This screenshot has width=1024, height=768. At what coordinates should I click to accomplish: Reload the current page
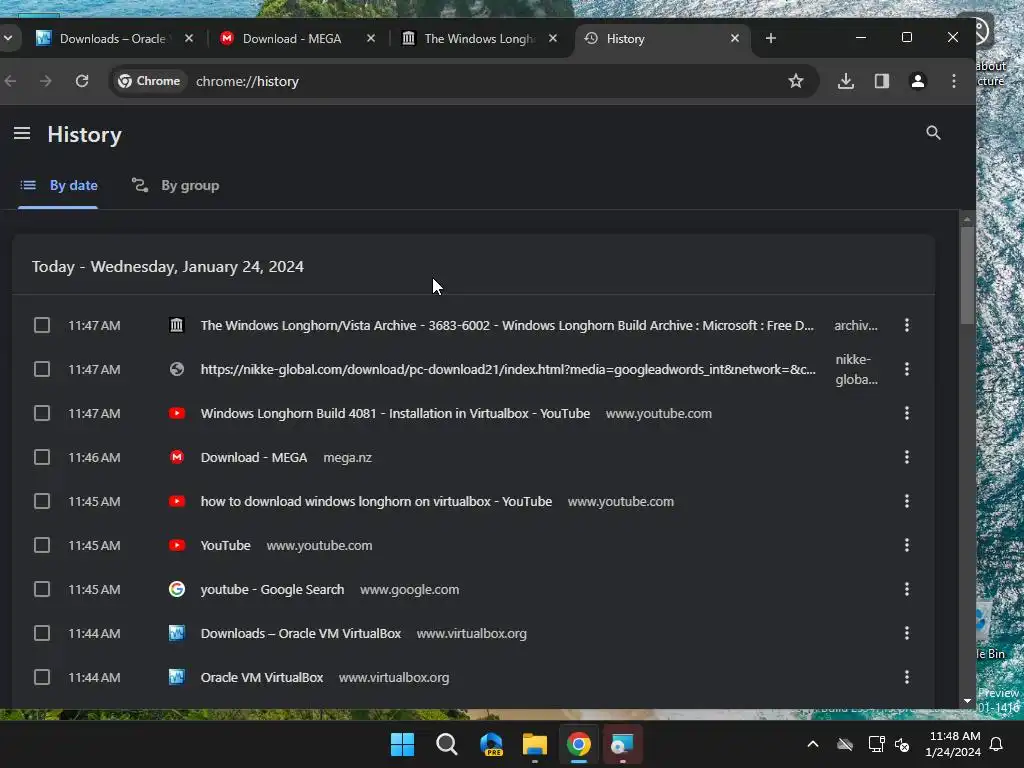click(82, 81)
